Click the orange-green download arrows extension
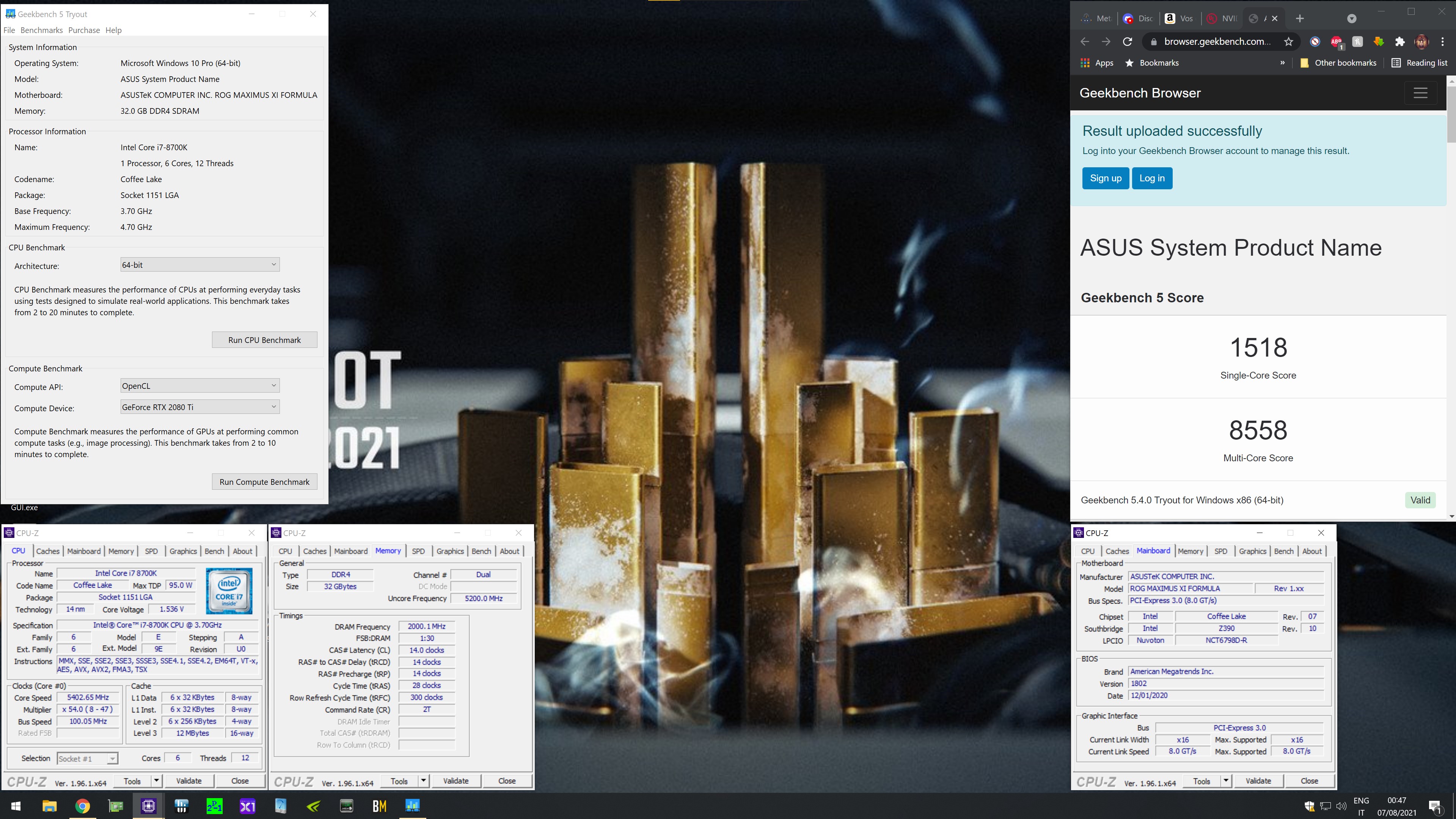Screen dimensions: 1456x819 pos(1379,41)
